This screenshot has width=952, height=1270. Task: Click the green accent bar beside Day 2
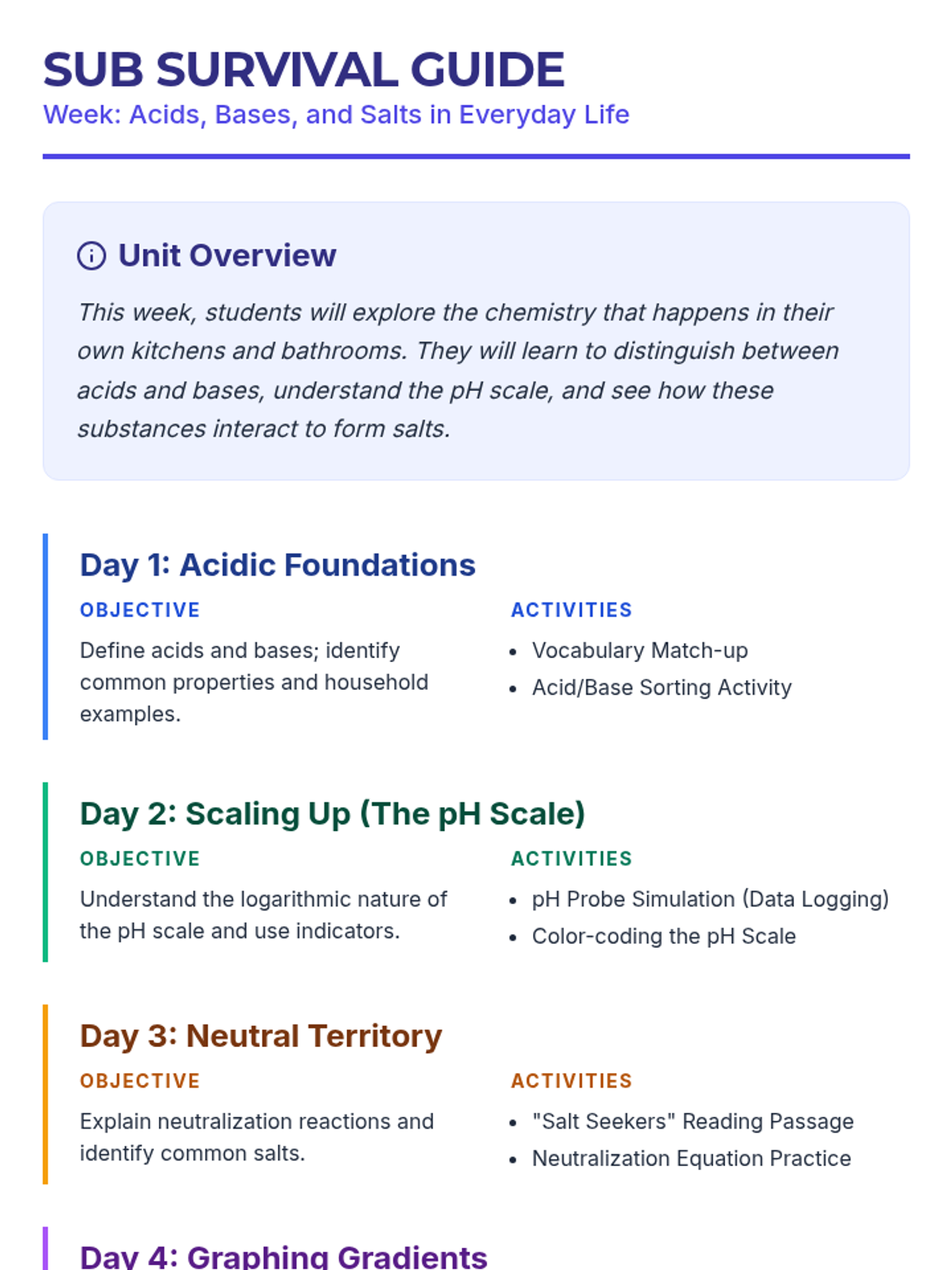tap(45, 872)
